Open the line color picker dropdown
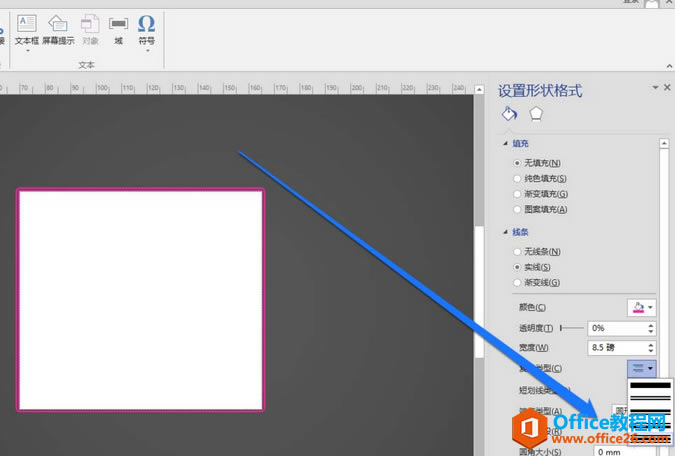 [x=641, y=308]
